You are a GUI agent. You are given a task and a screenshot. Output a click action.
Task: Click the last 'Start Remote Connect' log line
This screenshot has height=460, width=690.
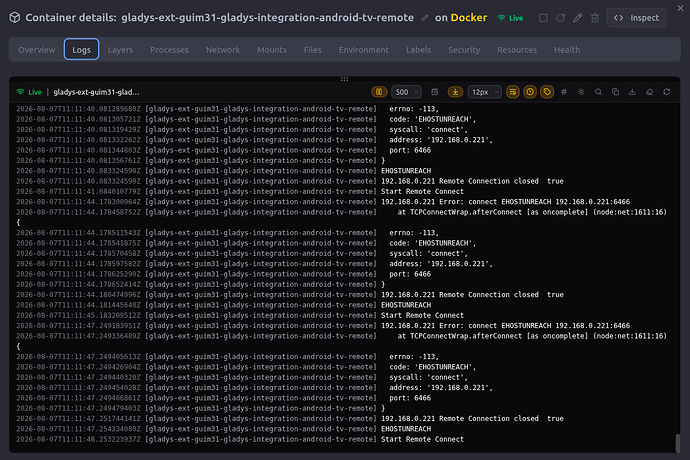tap(240, 439)
